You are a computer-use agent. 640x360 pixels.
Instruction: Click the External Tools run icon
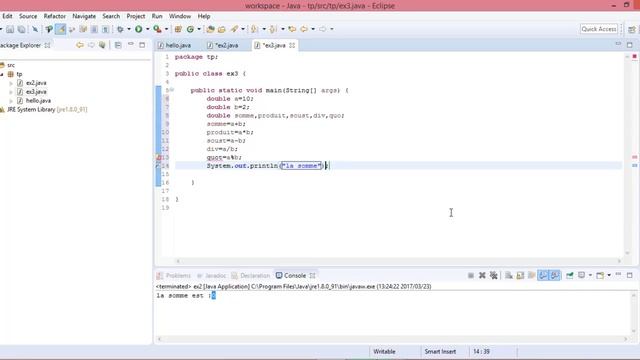(157, 29)
